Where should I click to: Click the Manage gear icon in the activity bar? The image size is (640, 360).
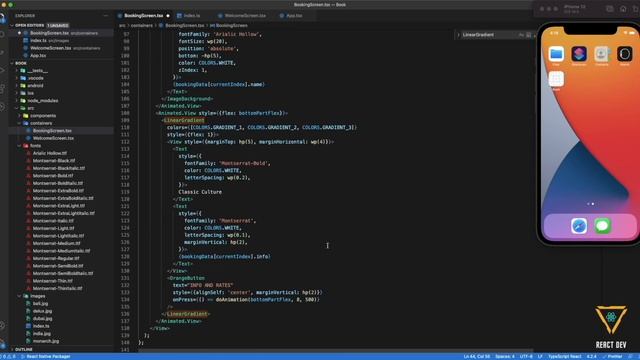pyautogui.click(x=2, y=344)
